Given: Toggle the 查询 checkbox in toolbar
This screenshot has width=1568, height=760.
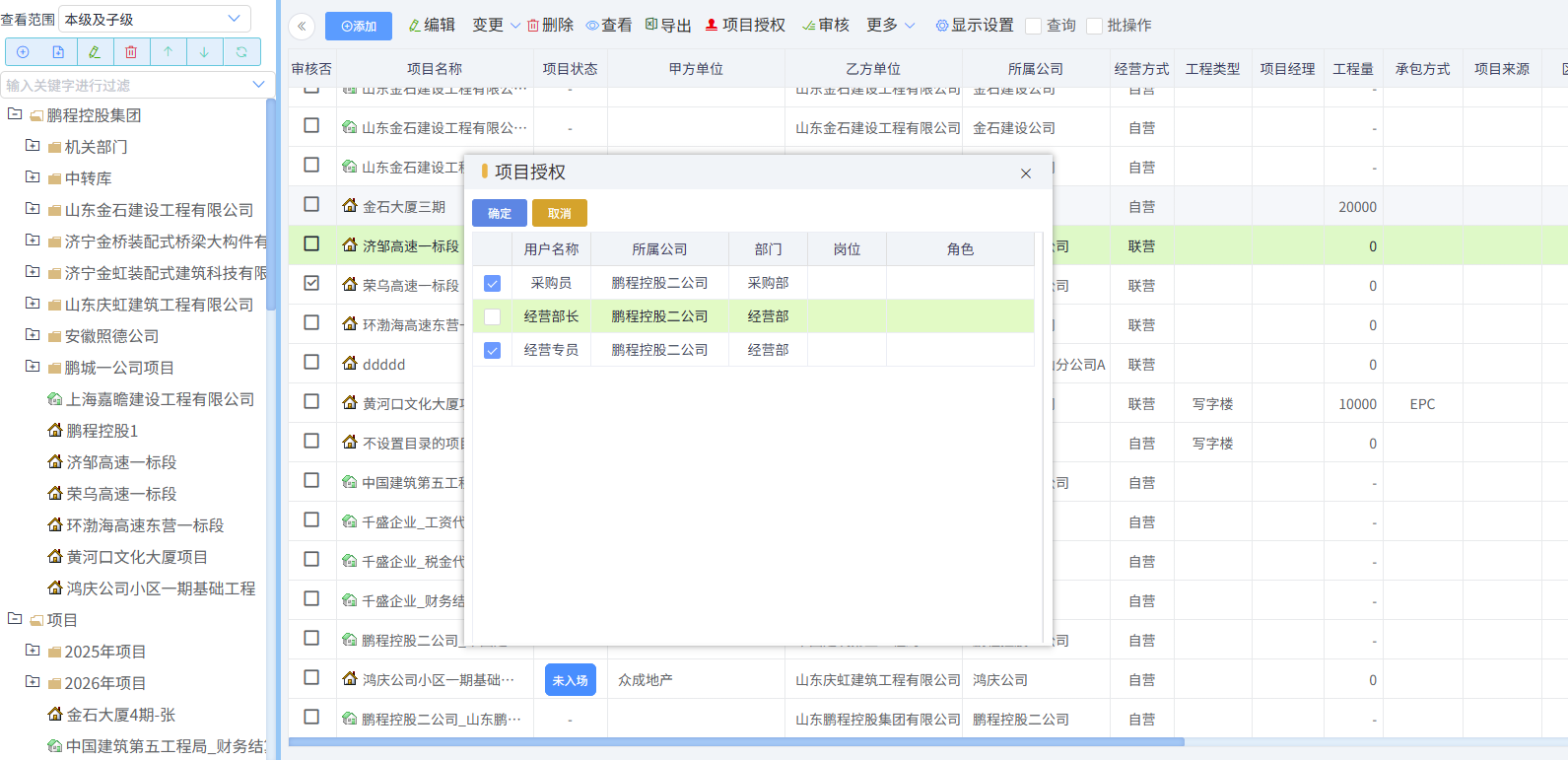Looking at the screenshot, I should tap(1034, 27).
